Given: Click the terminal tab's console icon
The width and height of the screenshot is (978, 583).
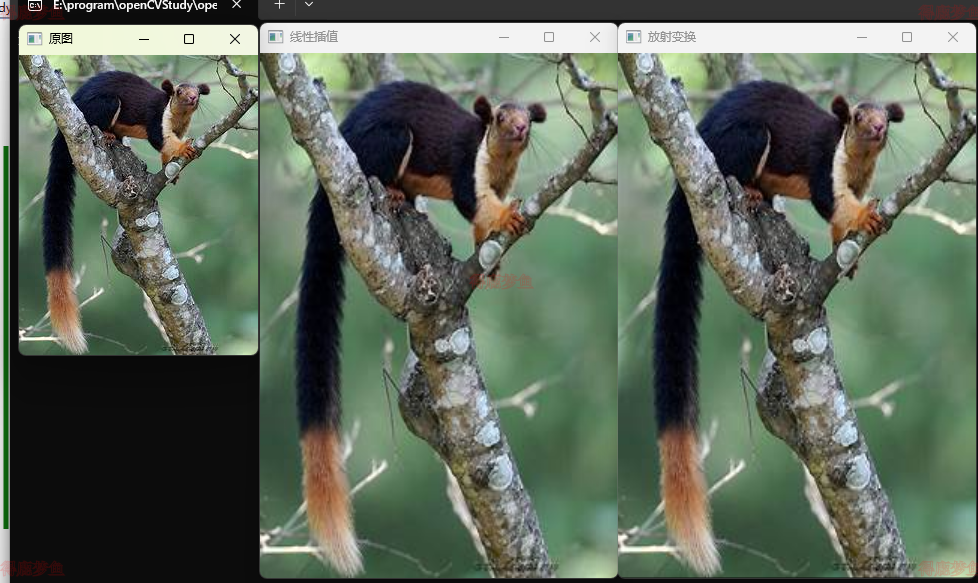Looking at the screenshot, I should coord(35,5).
